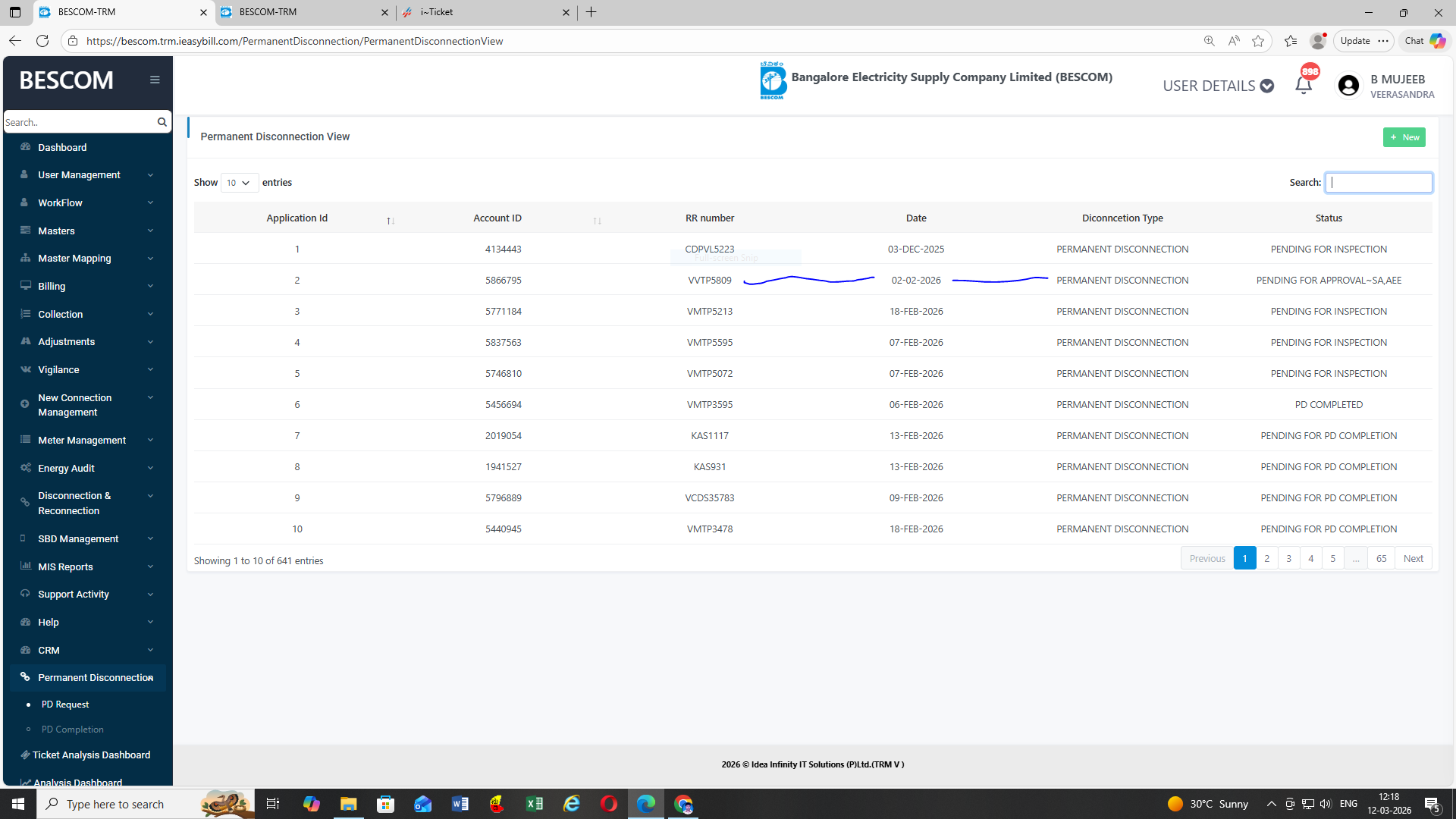This screenshot has width=1456, height=819.
Task: Expand the USER DETAILS dropdown
Action: [x=1218, y=86]
